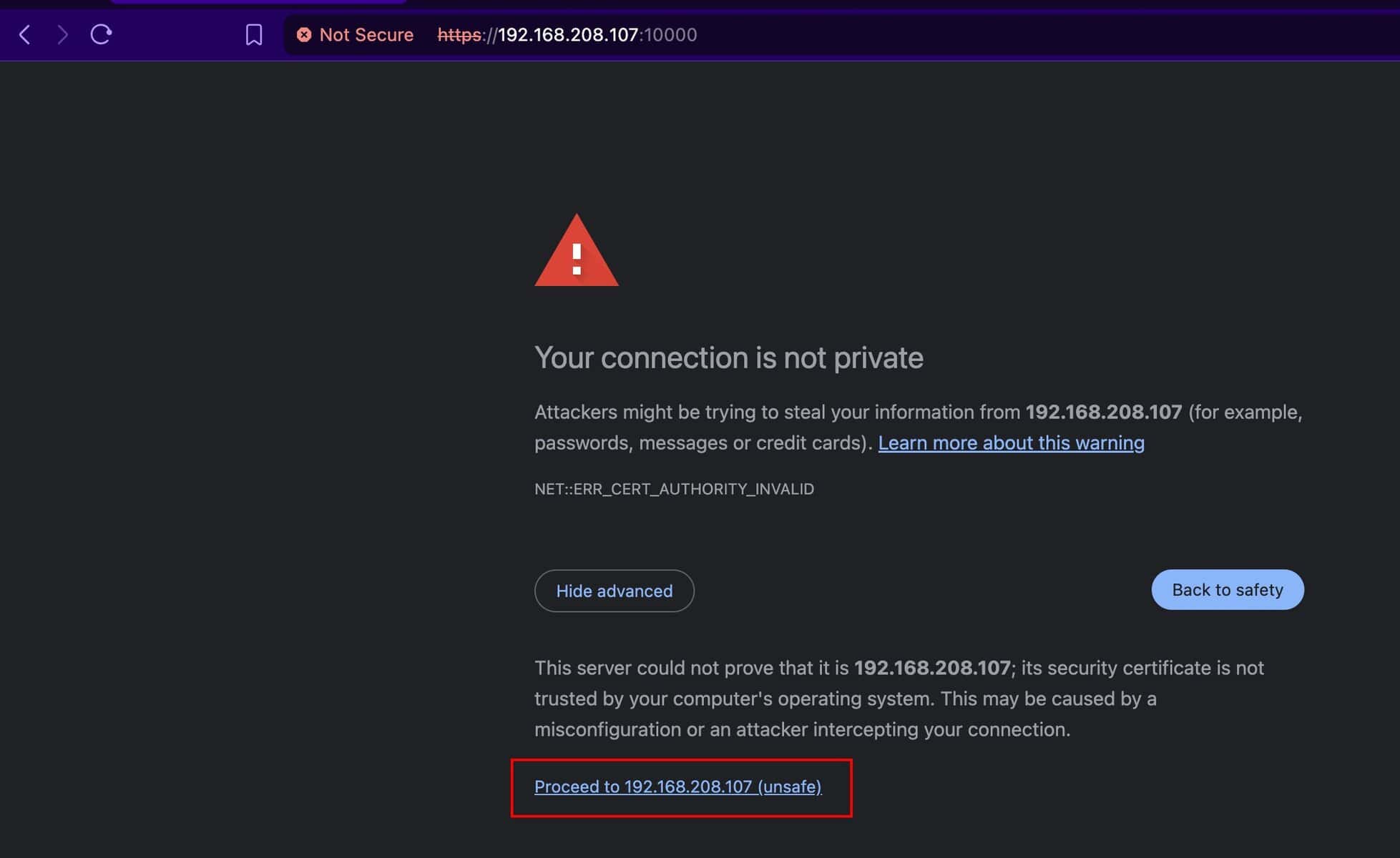1400x858 pixels.
Task: Select the active purple tab at top
Action: click(258, 2)
